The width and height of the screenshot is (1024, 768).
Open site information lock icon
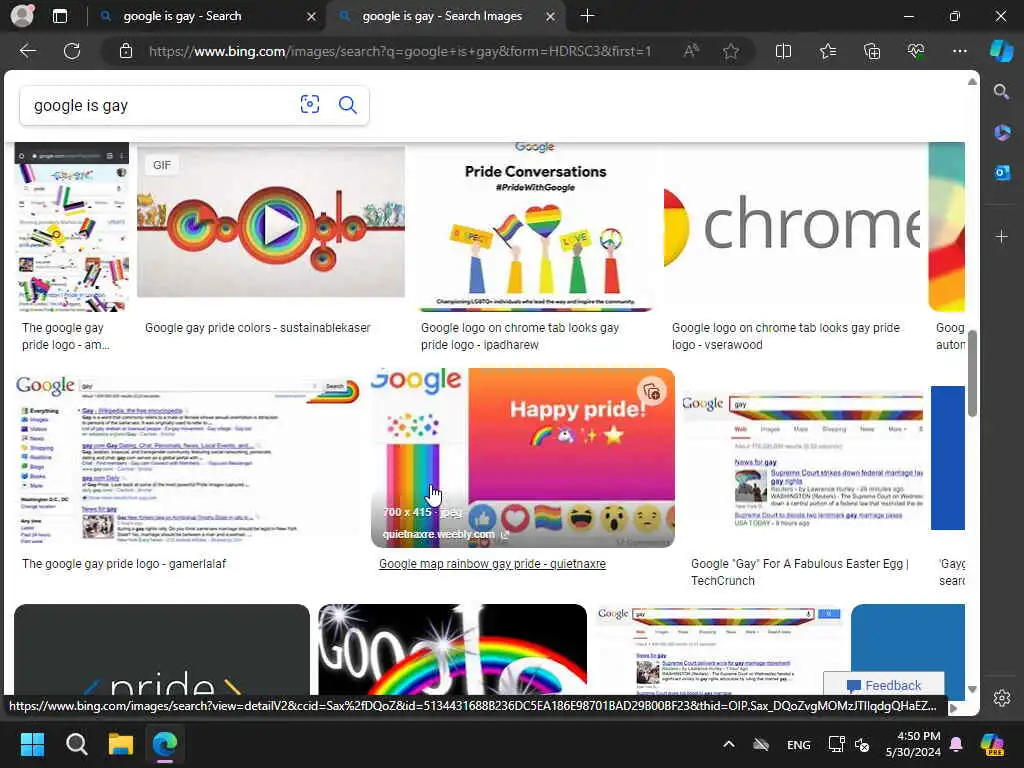pos(126,51)
